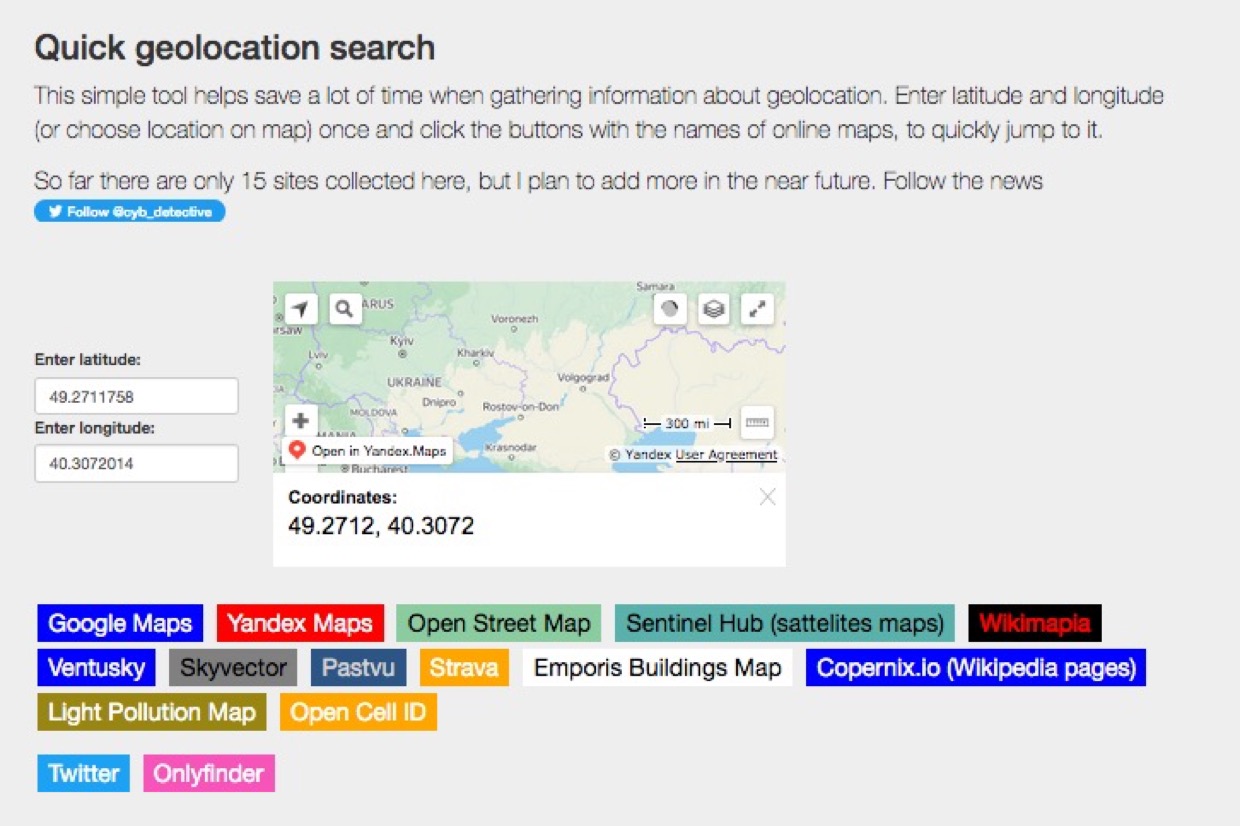Activate the map ruler tool
1240x826 pixels.
(x=757, y=423)
